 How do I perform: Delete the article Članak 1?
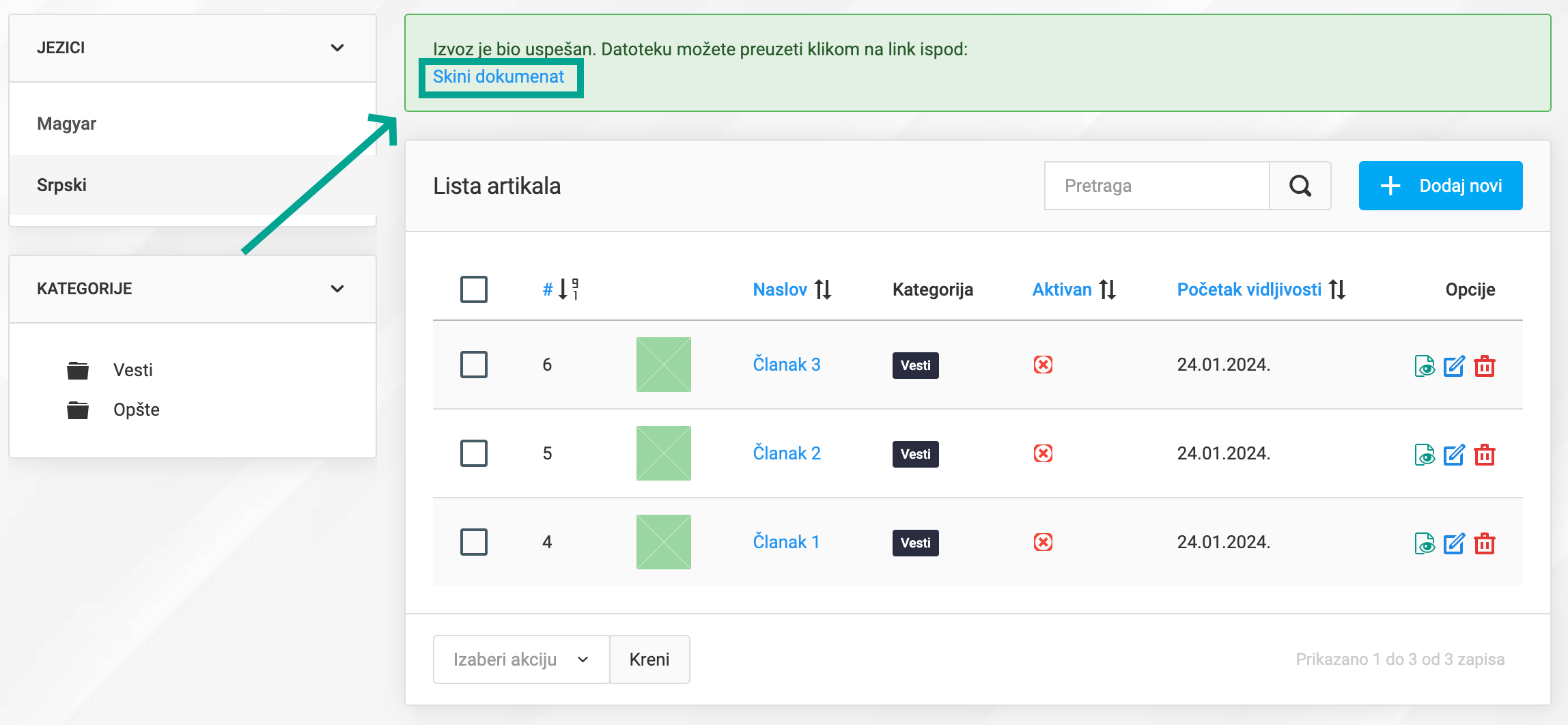point(1485,543)
